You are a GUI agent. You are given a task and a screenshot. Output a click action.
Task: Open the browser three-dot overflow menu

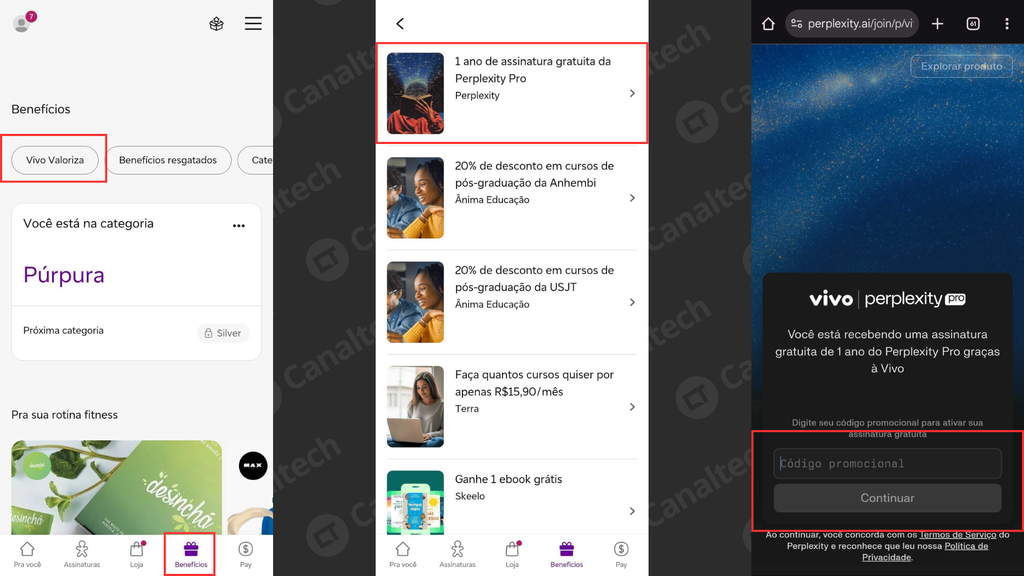pyautogui.click(x=1006, y=24)
